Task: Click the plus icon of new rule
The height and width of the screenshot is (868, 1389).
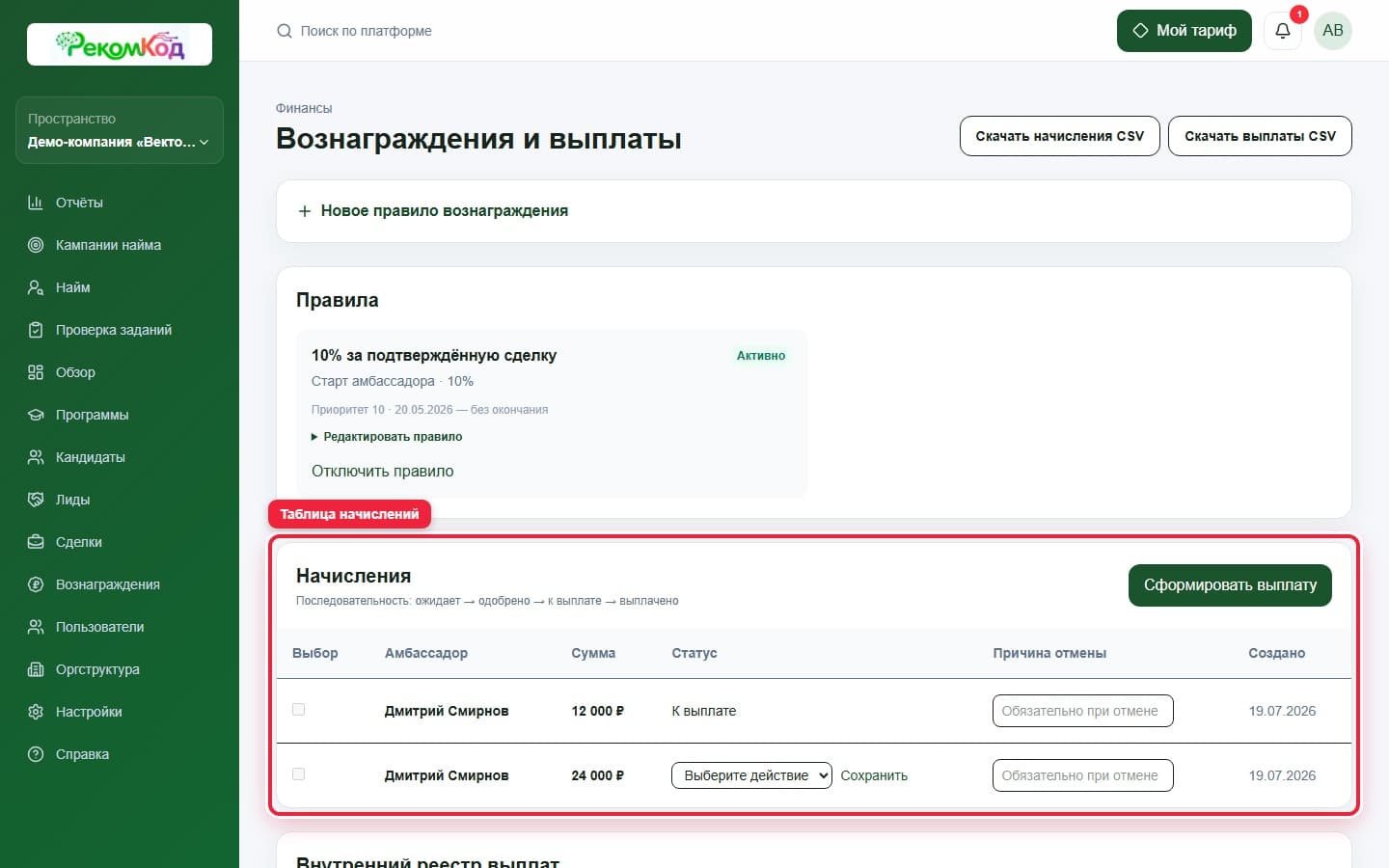Action: tap(305, 211)
